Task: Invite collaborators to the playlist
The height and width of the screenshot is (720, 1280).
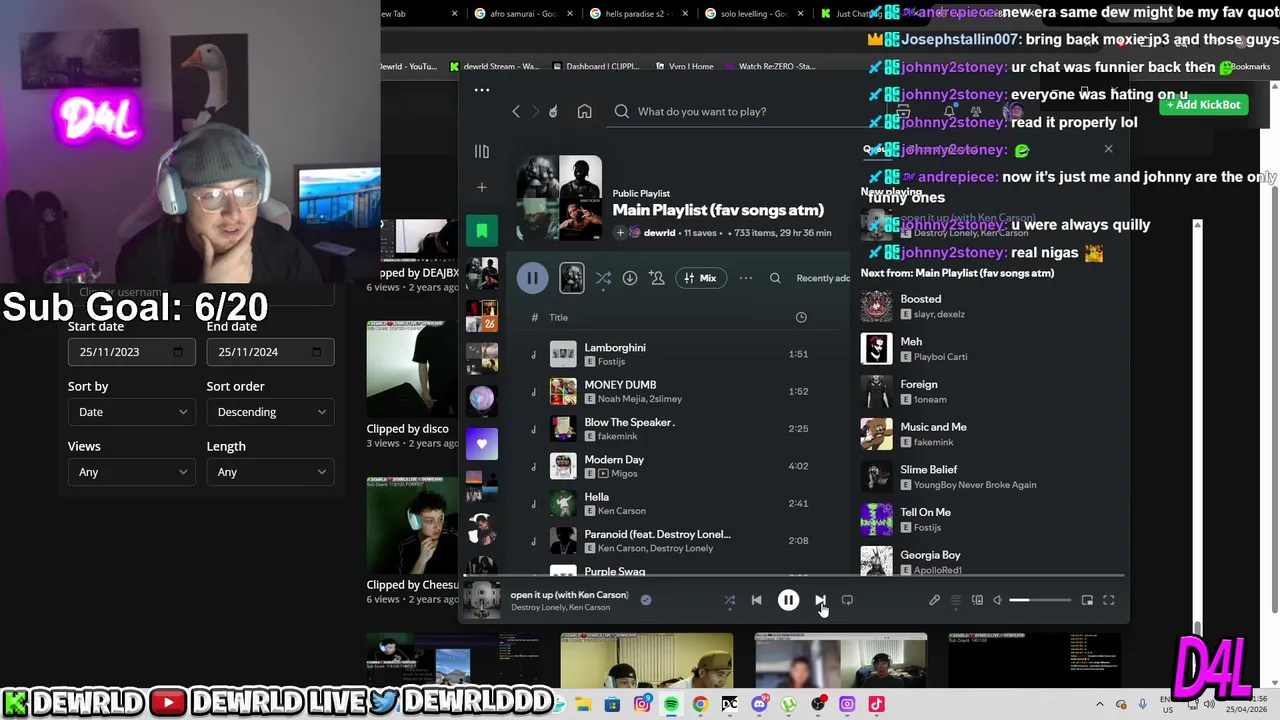Action: click(x=657, y=278)
